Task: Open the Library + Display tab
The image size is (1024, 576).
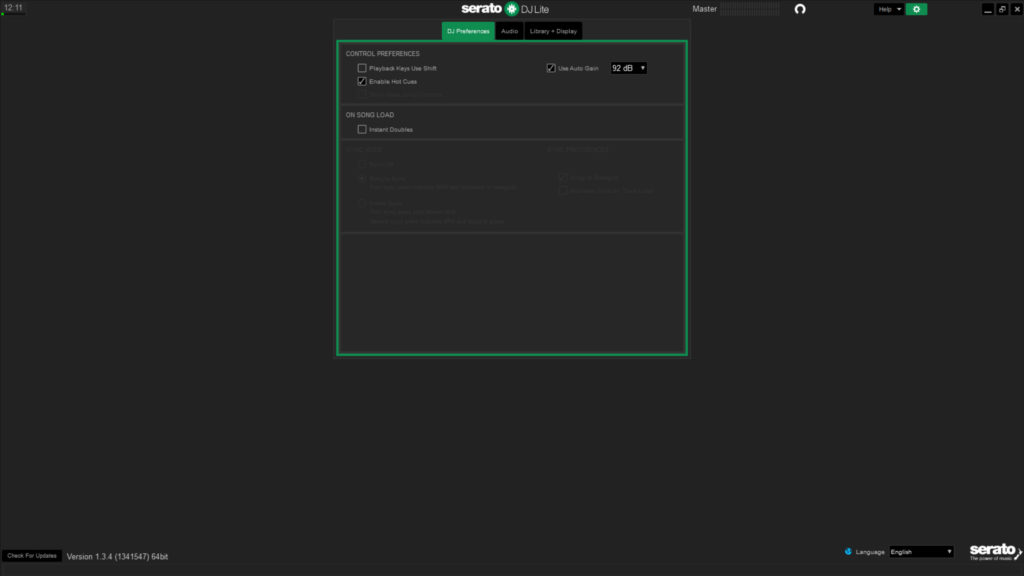Action: 553,31
